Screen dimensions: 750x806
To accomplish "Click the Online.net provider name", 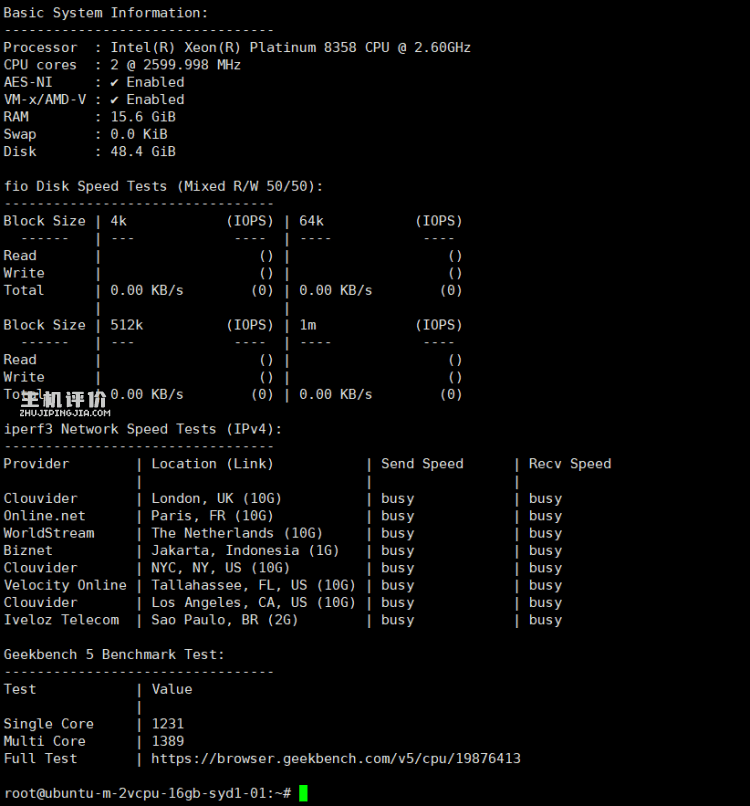I will tap(44, 516).
